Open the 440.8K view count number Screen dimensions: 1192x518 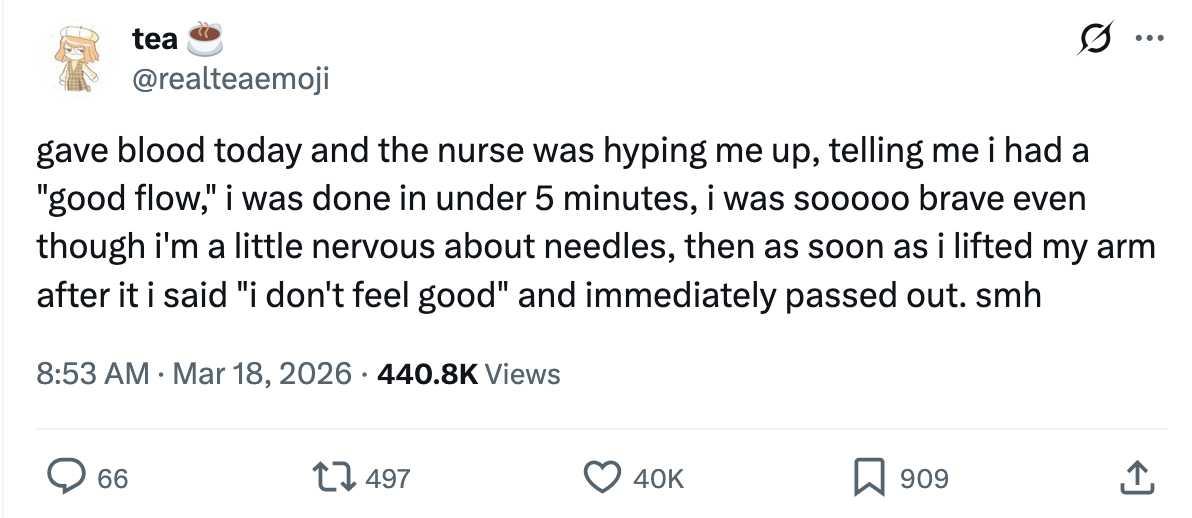click(x=429, y=374)
